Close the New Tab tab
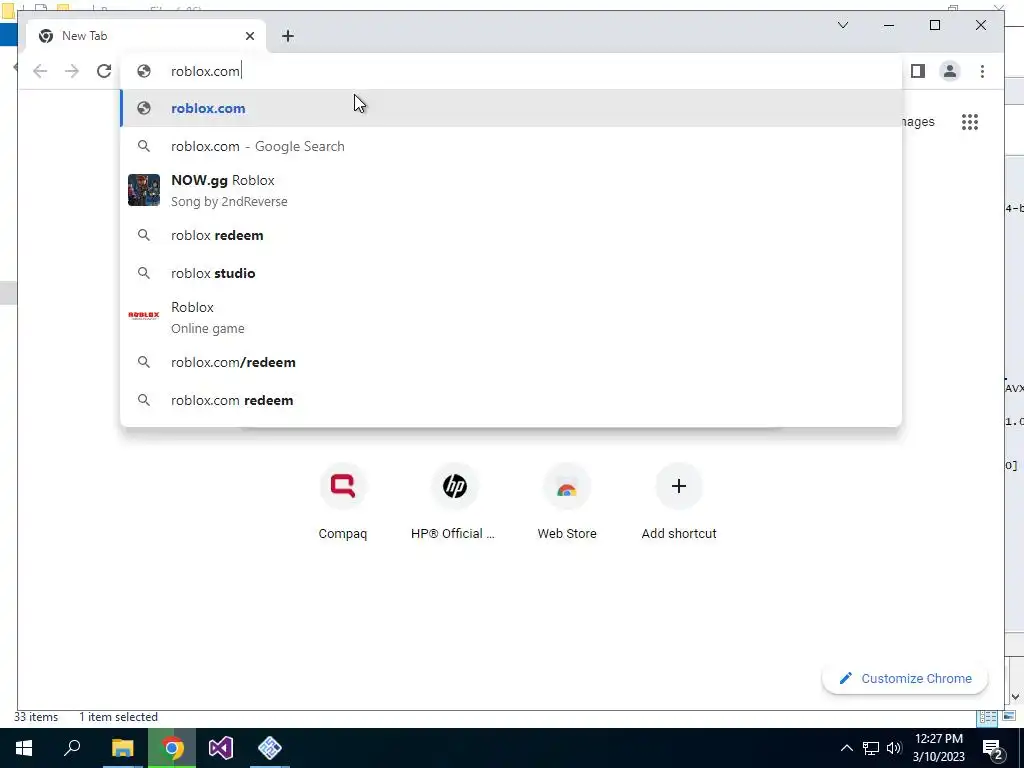The image size is (1024, 768). [249, 36]
